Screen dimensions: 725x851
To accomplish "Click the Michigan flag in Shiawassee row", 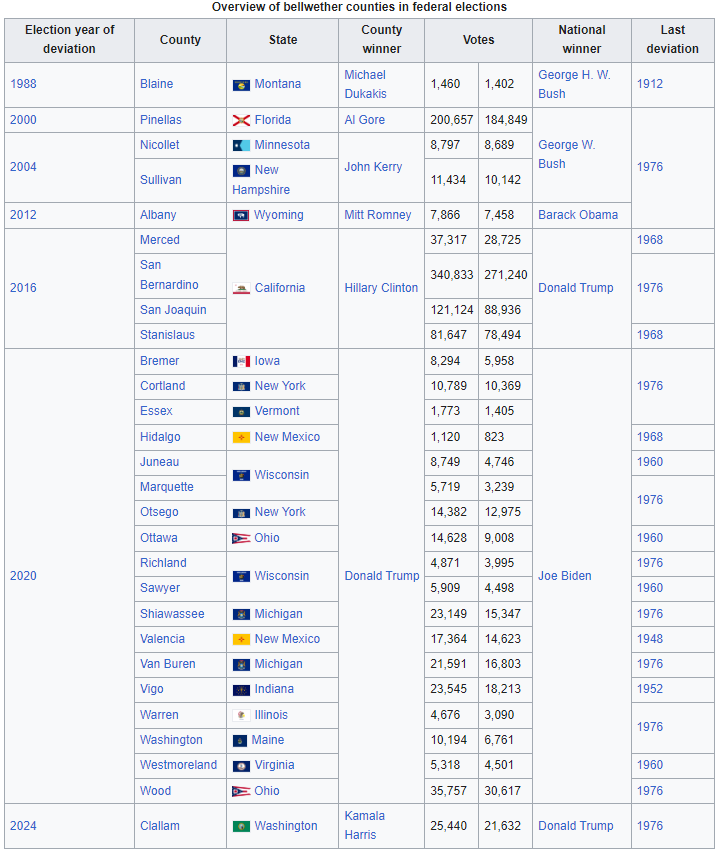I will [241, 614].
